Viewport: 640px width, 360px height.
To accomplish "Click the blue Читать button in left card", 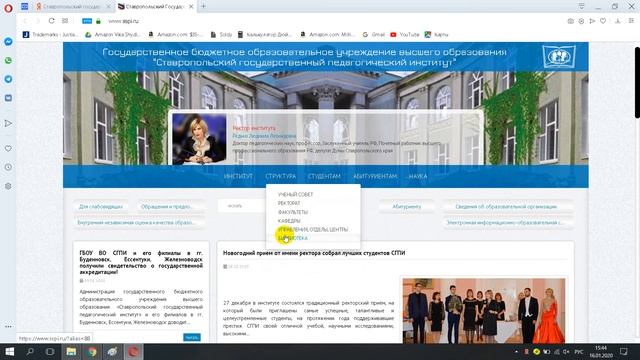I will pos(192,338).
